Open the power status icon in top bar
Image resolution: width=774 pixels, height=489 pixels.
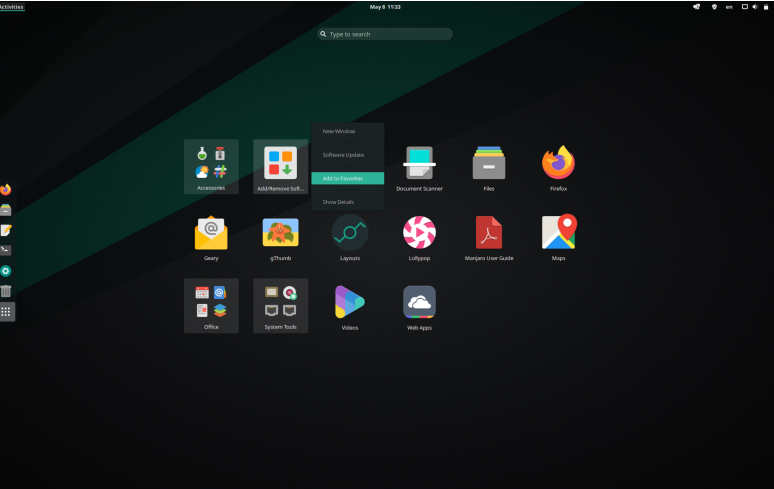pyautogui.click(x=766, y=7)
